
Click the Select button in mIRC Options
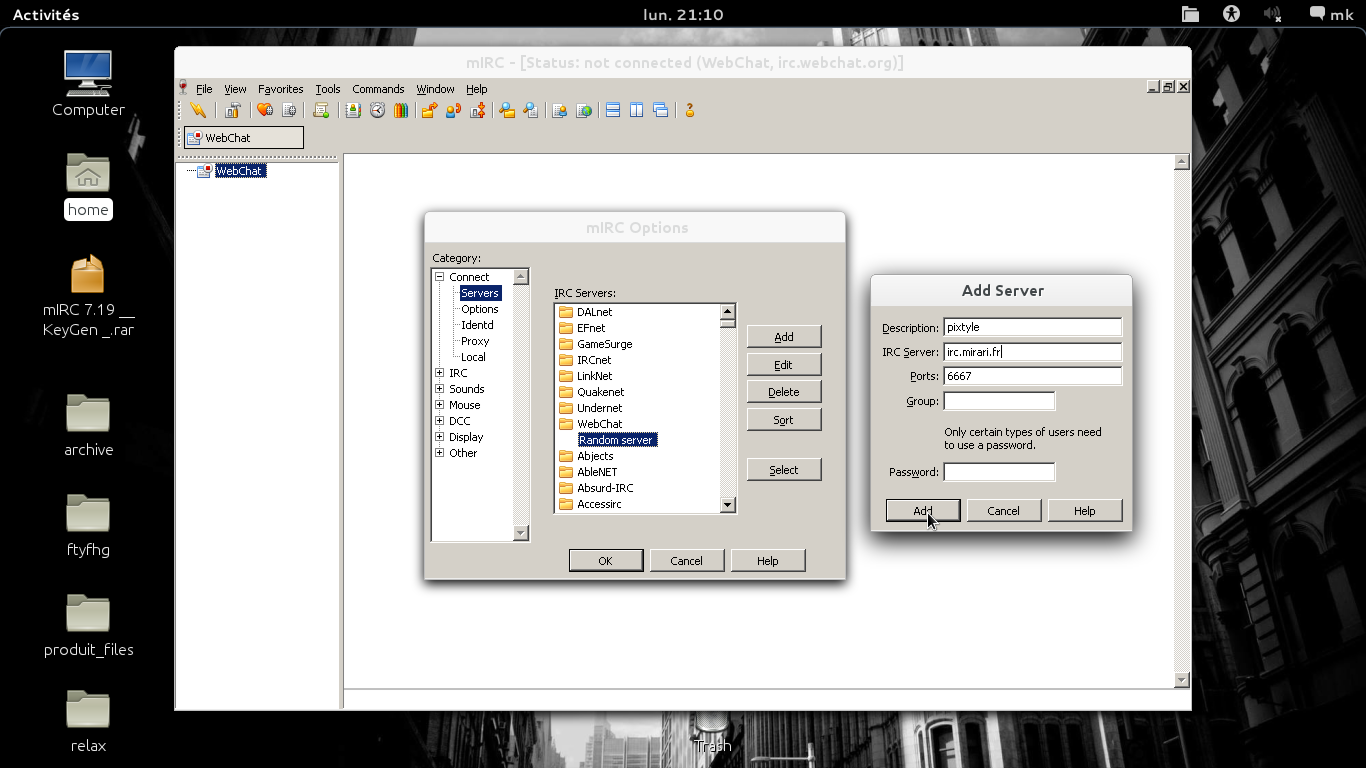coord(784,470)
